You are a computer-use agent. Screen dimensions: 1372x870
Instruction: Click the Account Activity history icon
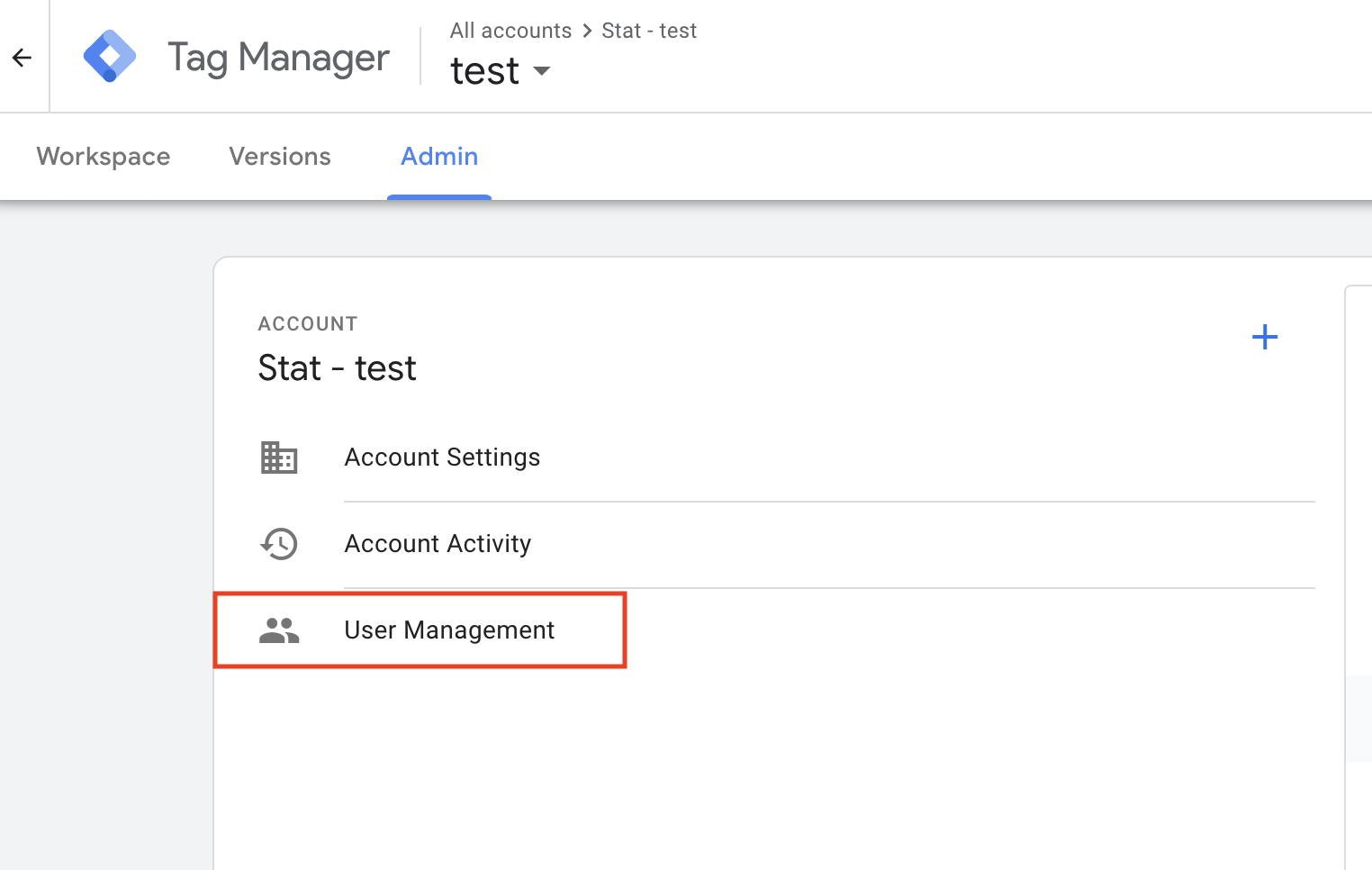tap(279, 544)
